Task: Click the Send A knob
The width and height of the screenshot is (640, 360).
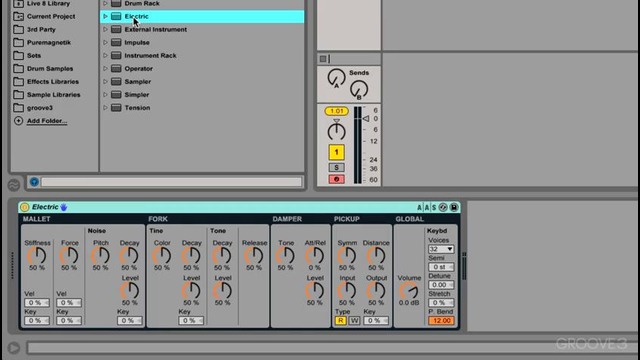Action: 336,78
